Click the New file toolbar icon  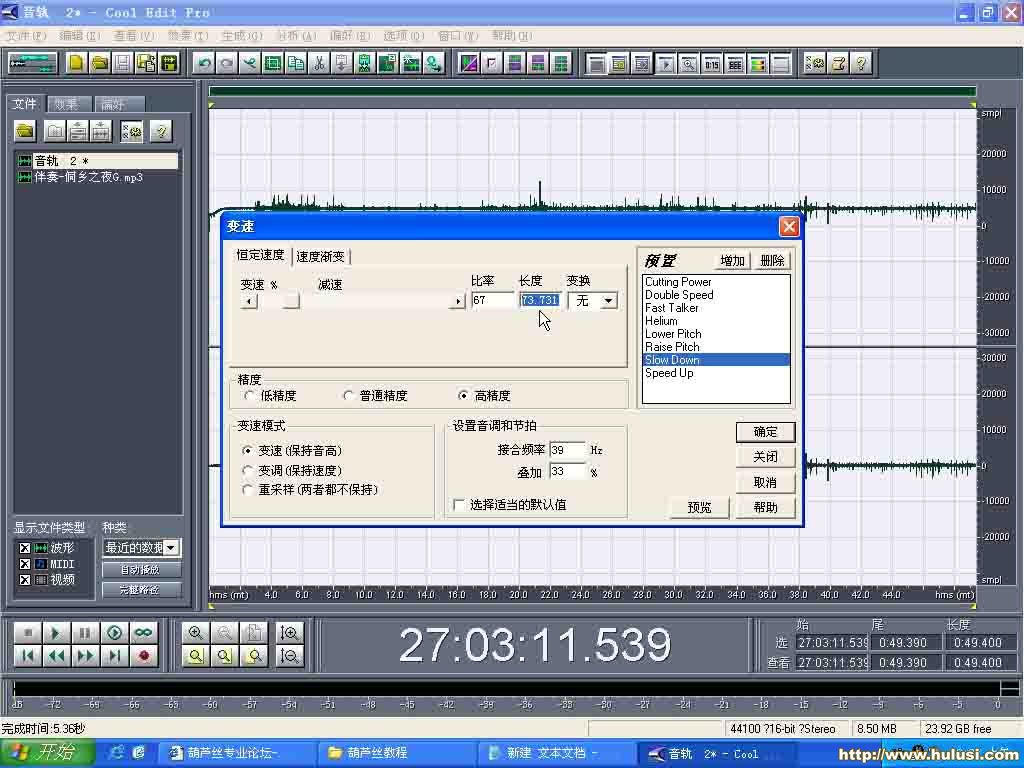pos(76,63)
